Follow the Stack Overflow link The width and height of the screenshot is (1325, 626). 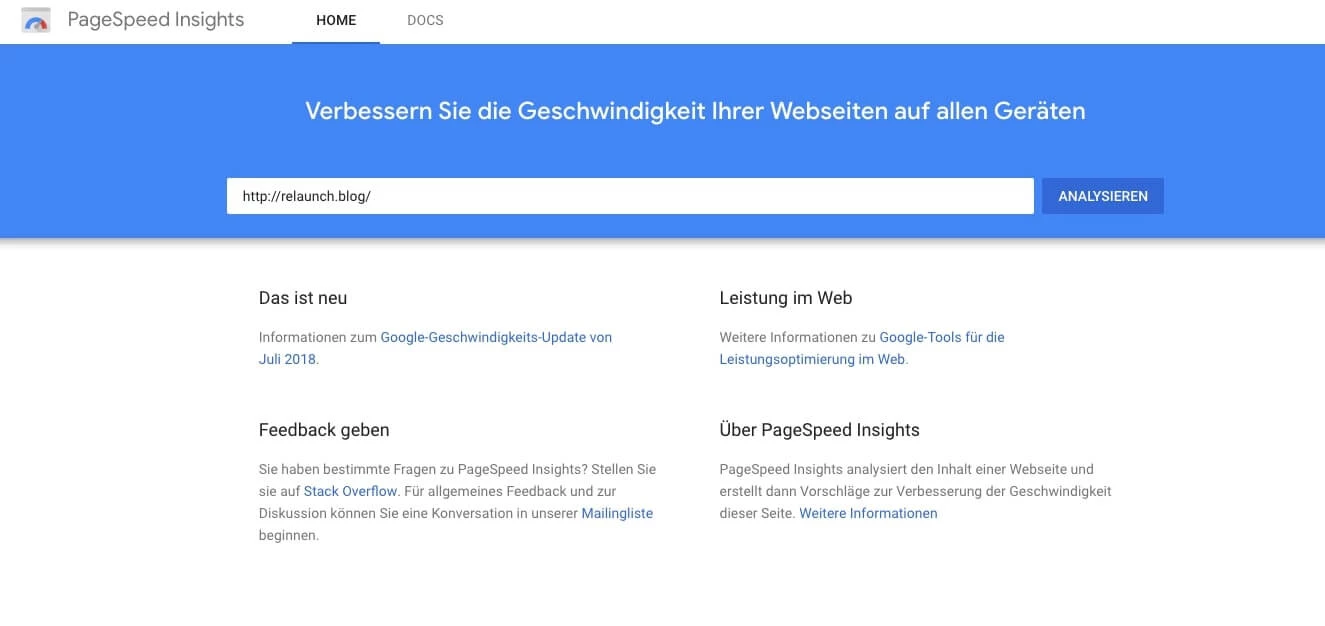click(350, 491)
